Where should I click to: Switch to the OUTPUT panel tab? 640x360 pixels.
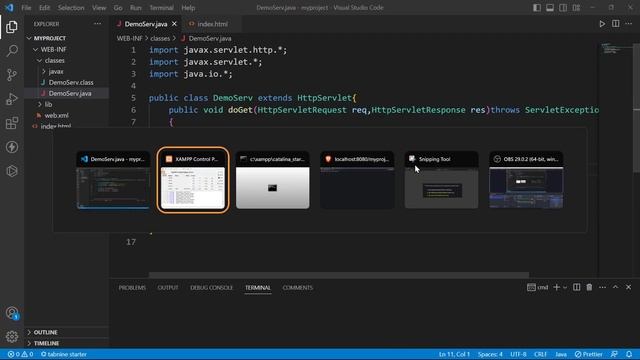tap(168, 288)
